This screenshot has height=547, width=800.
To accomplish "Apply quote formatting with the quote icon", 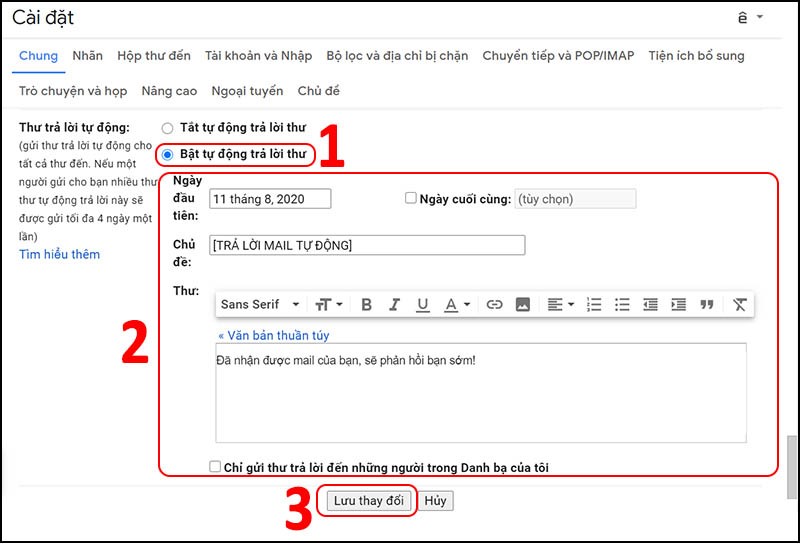I will [x=707, y=305].
